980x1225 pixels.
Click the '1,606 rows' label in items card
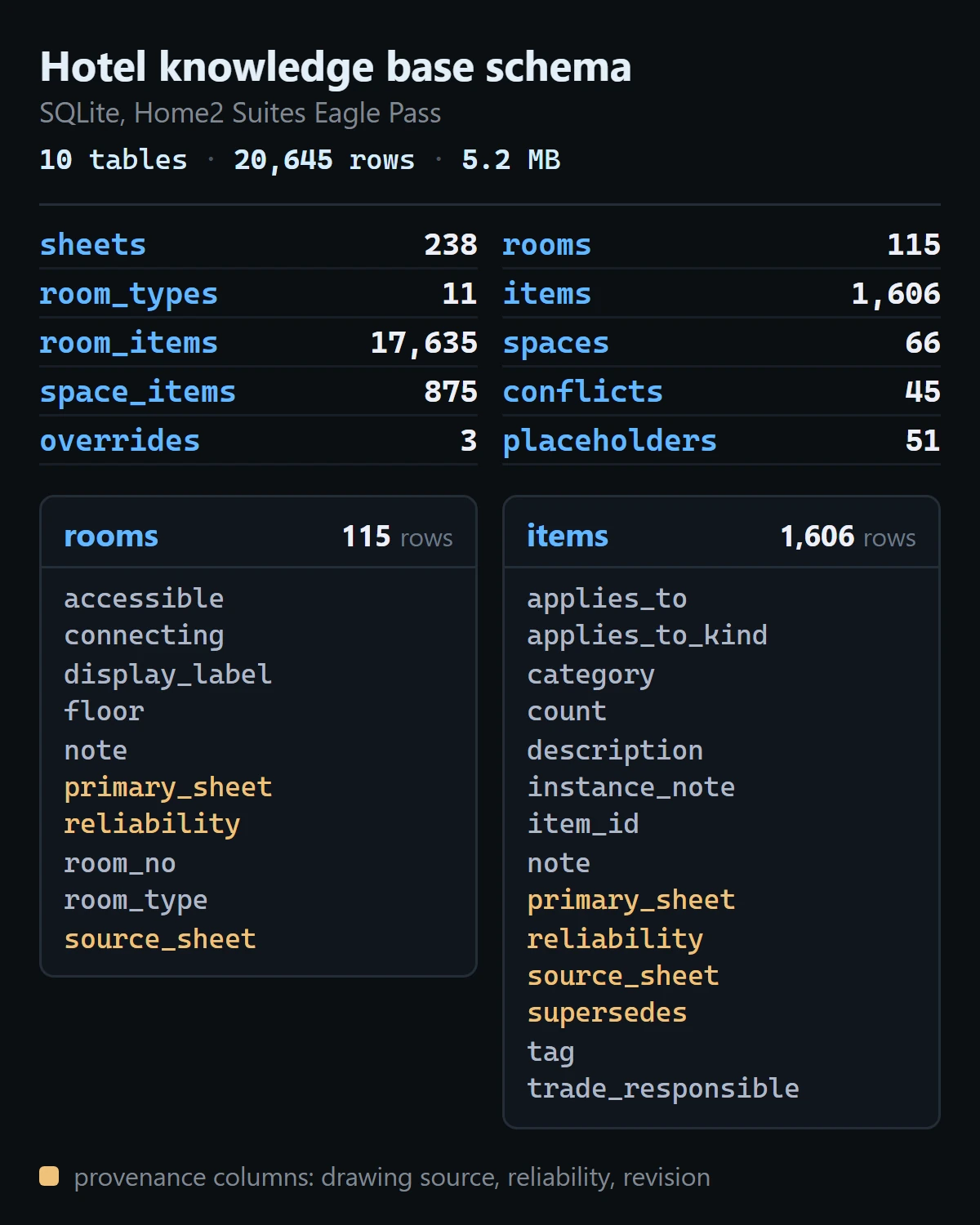pos(848,537)
